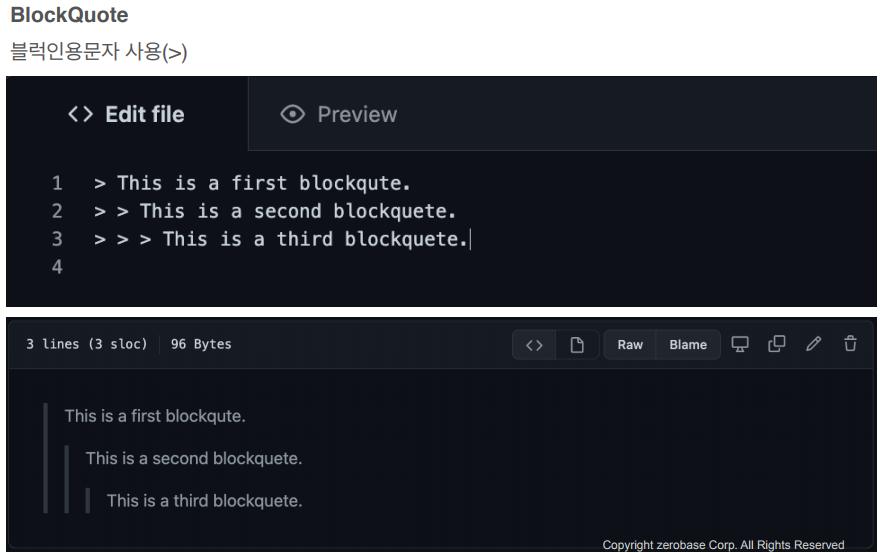Image resolution: width=881 pixels, height=553 pixels.
Task: Click rendered third blockquete text
Action: click(205, 501)
